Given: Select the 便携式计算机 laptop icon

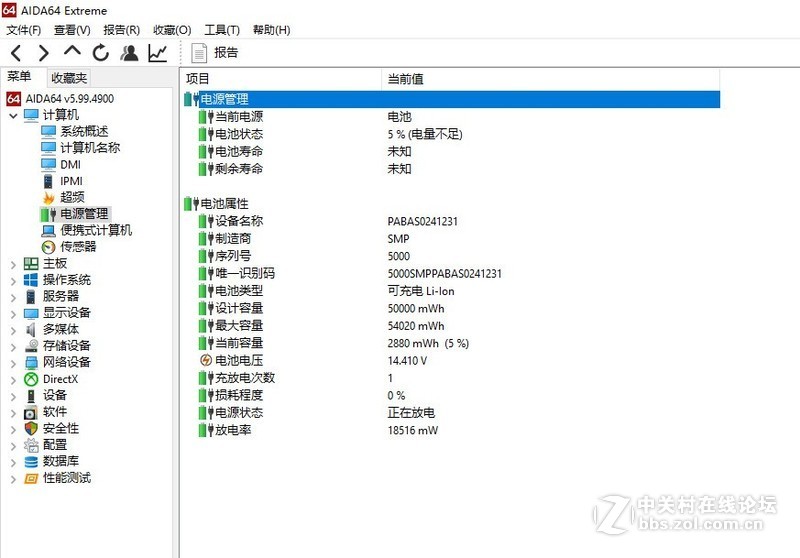Looking at the screenshot, I should click(x=48, y=231).
